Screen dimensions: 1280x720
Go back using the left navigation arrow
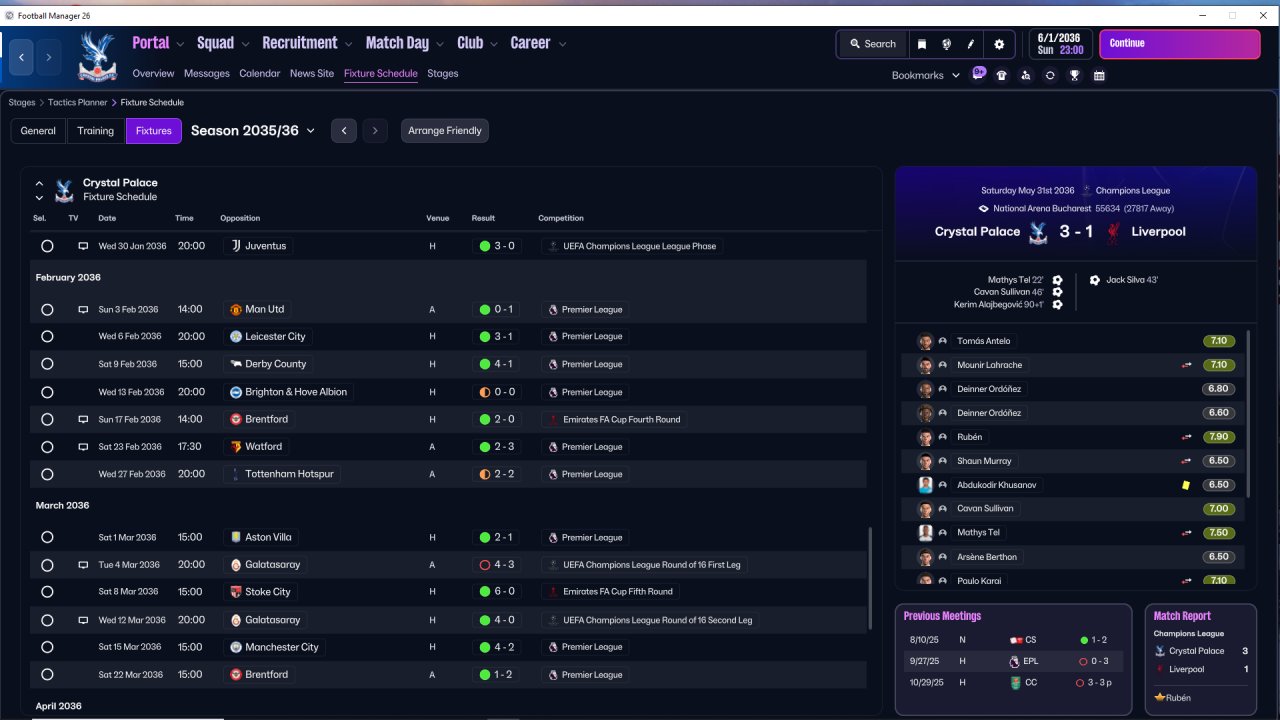(22, 58)
